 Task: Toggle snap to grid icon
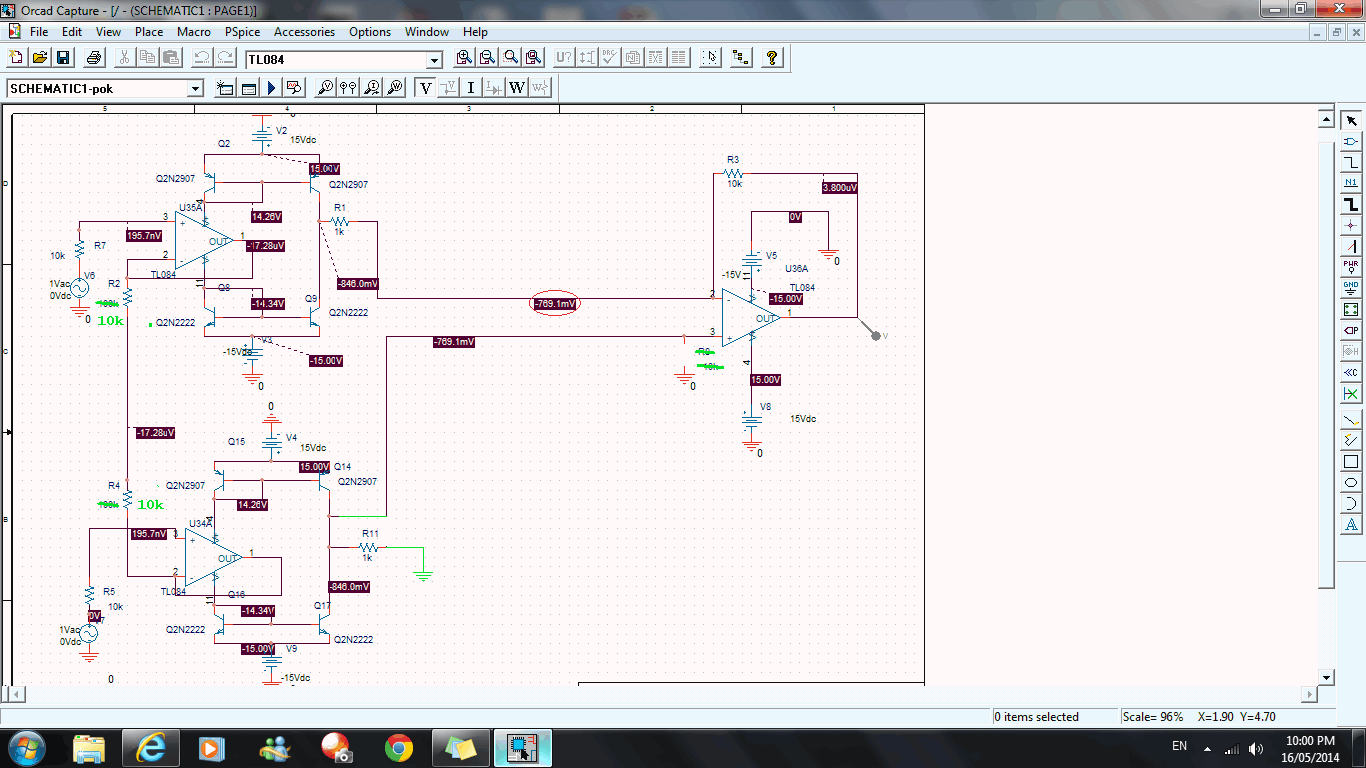[710, 58]
